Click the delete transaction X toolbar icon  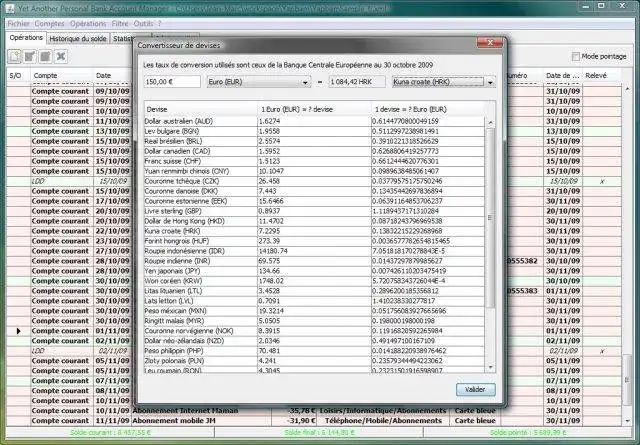click(x=61, y=56)
